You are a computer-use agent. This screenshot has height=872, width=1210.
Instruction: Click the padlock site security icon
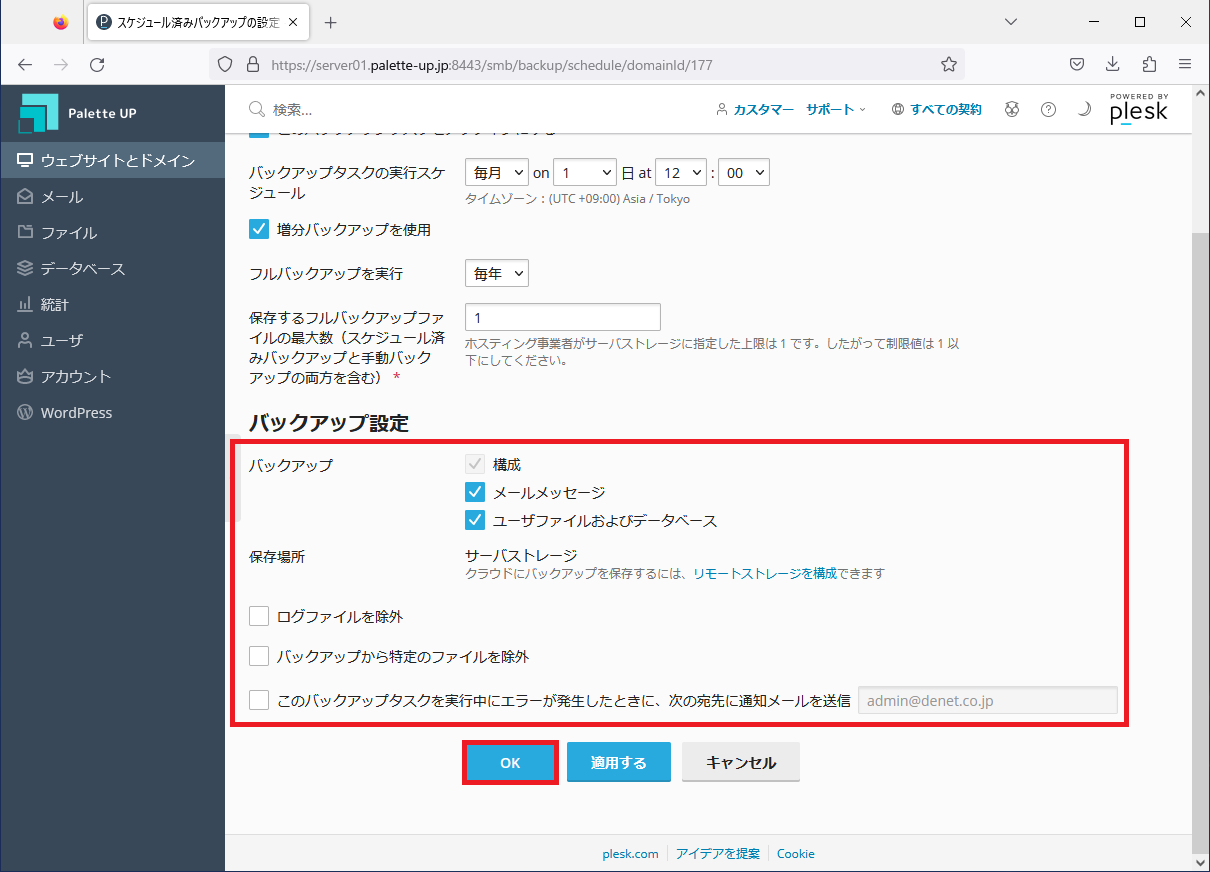point(252,64)
